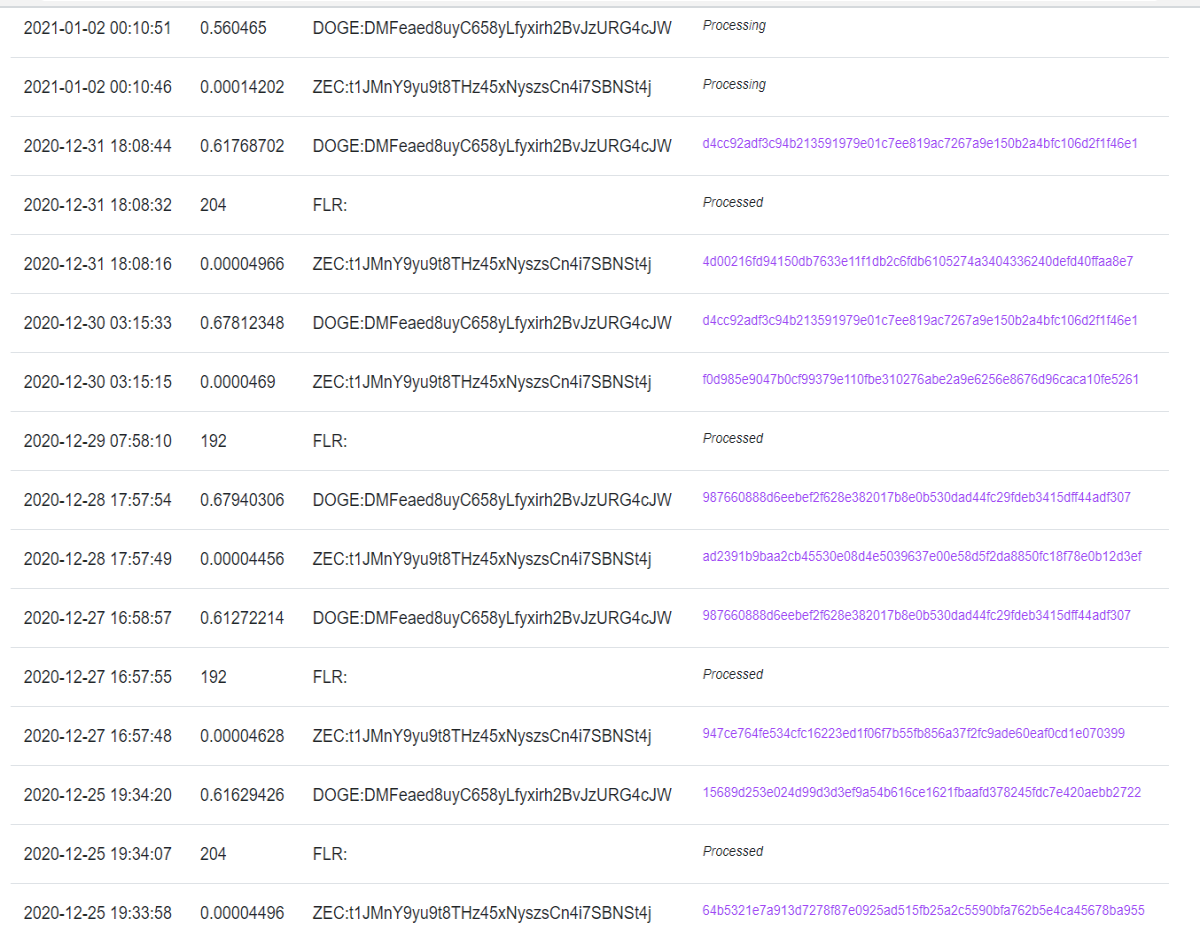
Task: Click the amount 0.560465
Action: (x=233, y=28)
